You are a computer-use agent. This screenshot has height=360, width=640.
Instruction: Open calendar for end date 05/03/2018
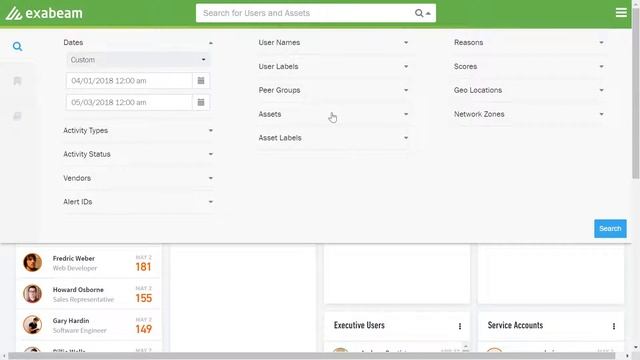click(x=201, y=102)
